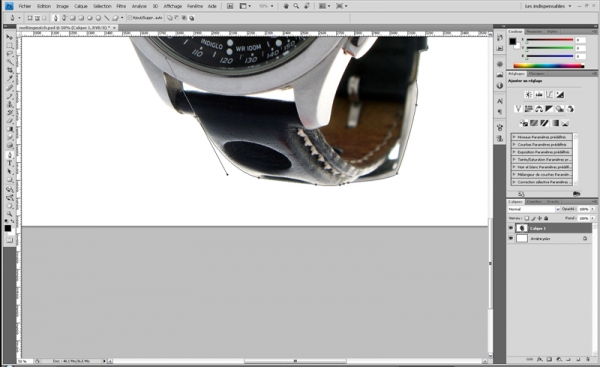Click the delete layer trash button
The width and height of the screenshot is (600, 367).
pyautogui.click(x=588, y=359)
